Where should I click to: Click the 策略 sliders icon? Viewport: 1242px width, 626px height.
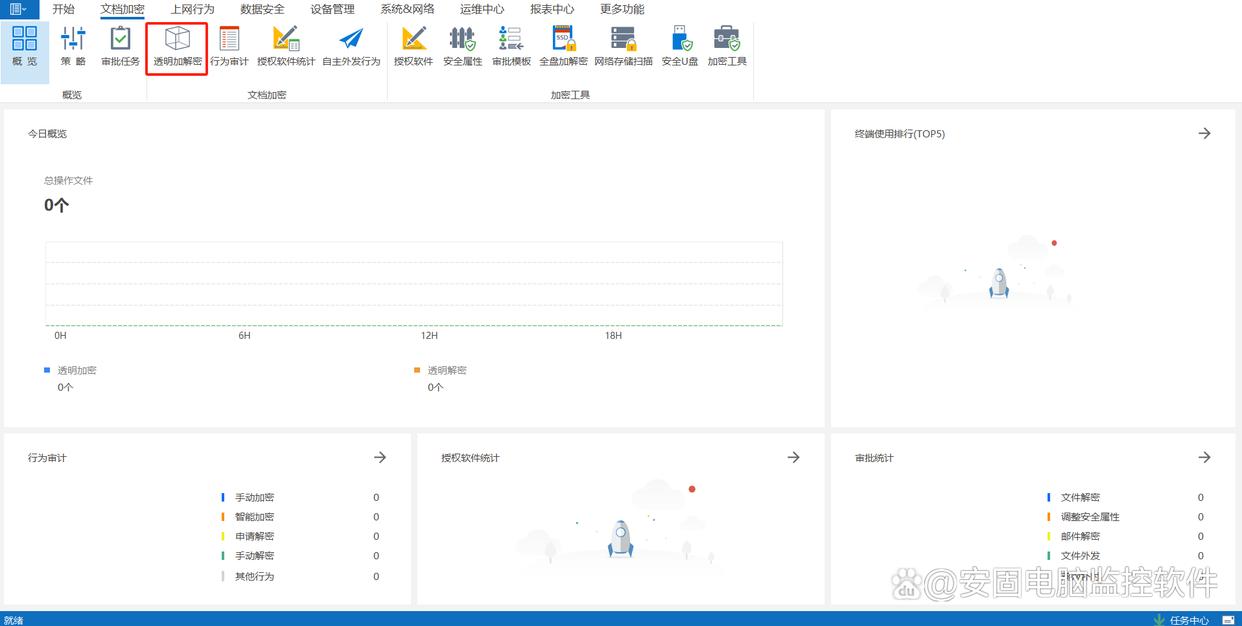(x=73, y=47)
